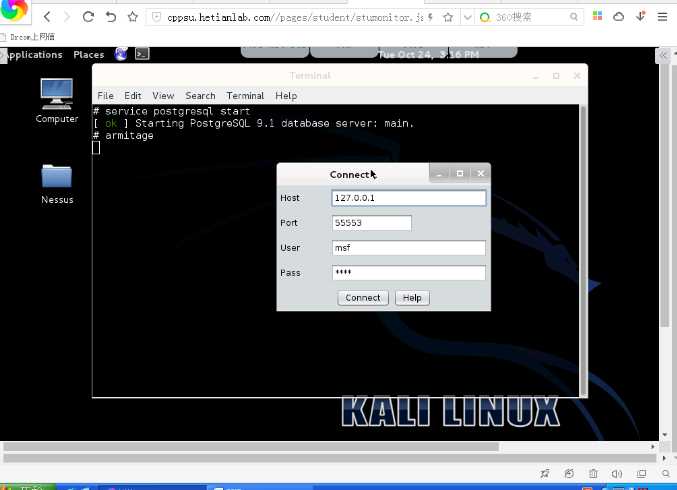Click the lightning bolt icon in address bar
The image size is (677, 490).
430,17
